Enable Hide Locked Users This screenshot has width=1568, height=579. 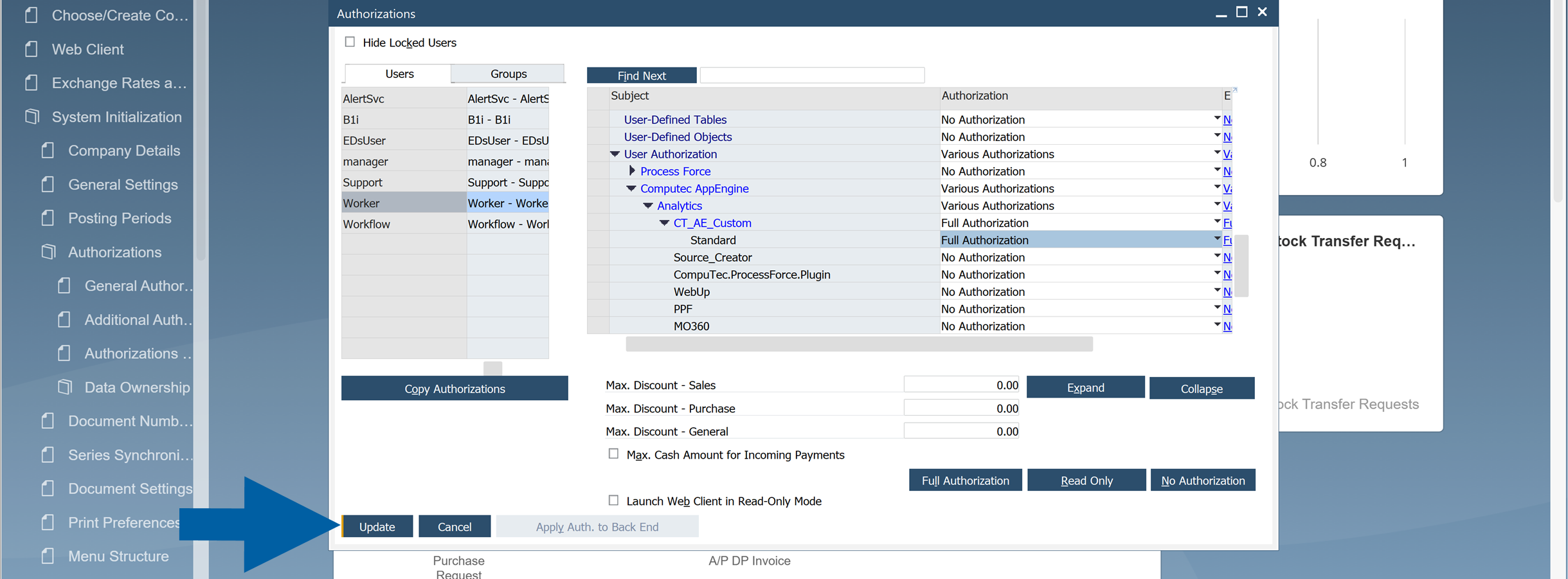350,41
